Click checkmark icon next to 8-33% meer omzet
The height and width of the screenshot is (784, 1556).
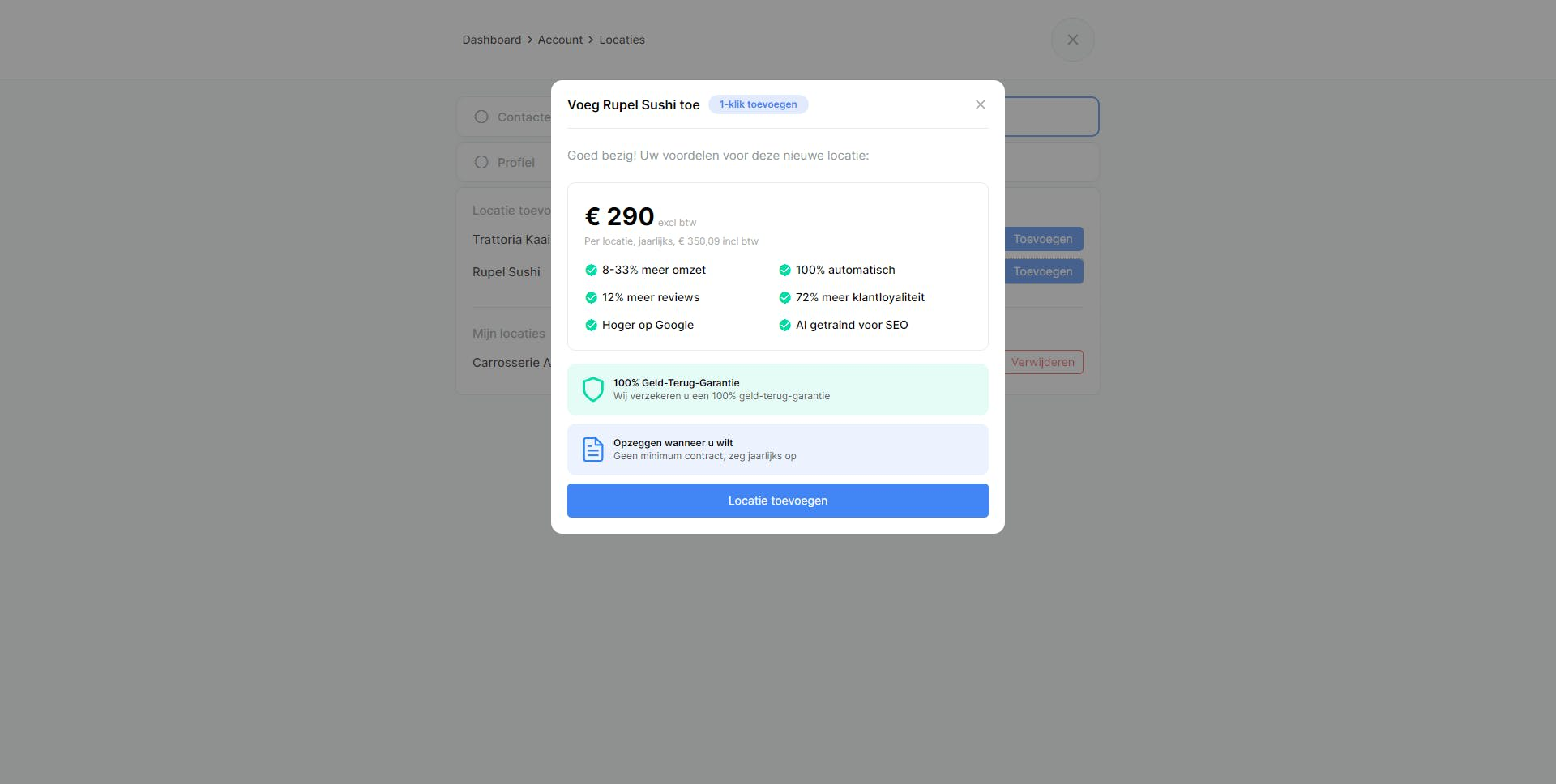(x=591, y=271)
